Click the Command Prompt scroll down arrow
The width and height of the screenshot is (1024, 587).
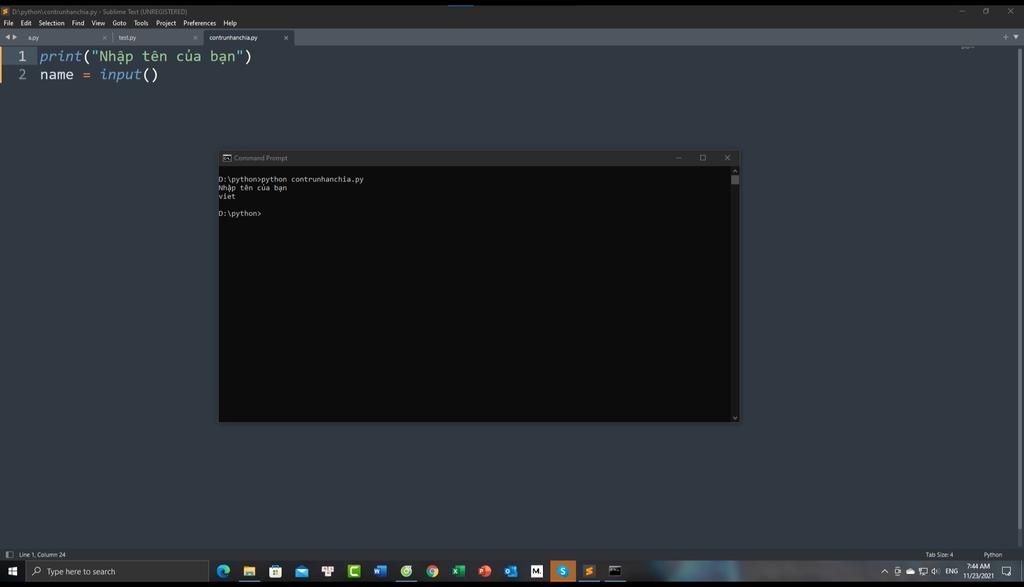735,418
